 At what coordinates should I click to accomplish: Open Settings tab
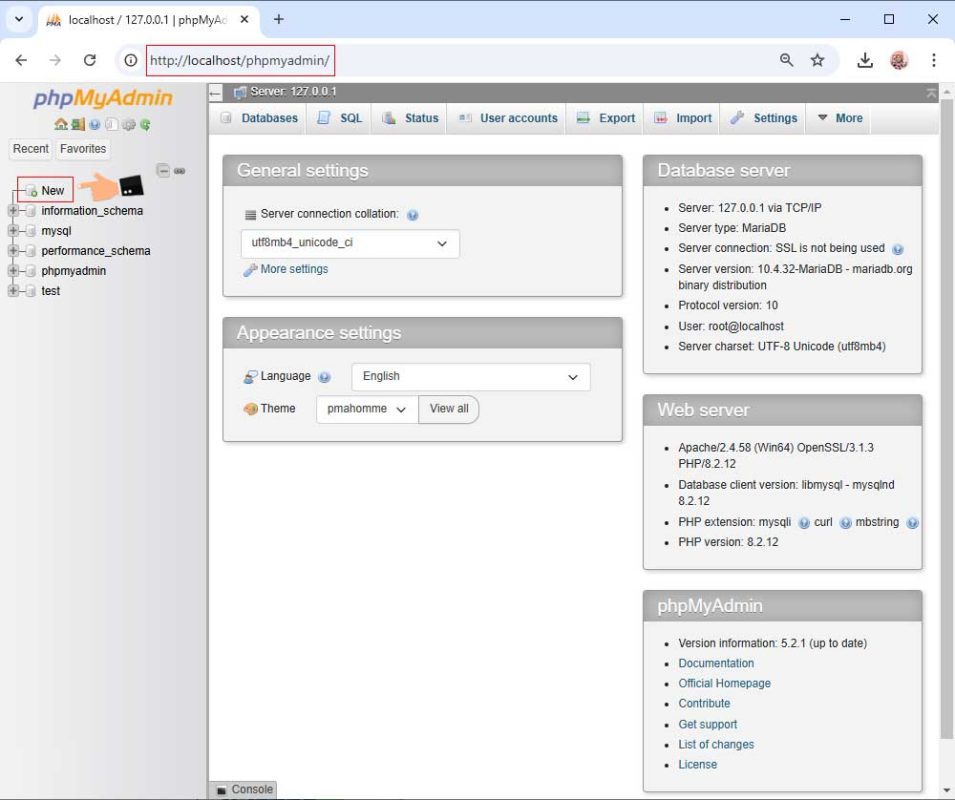pos(764,118)
